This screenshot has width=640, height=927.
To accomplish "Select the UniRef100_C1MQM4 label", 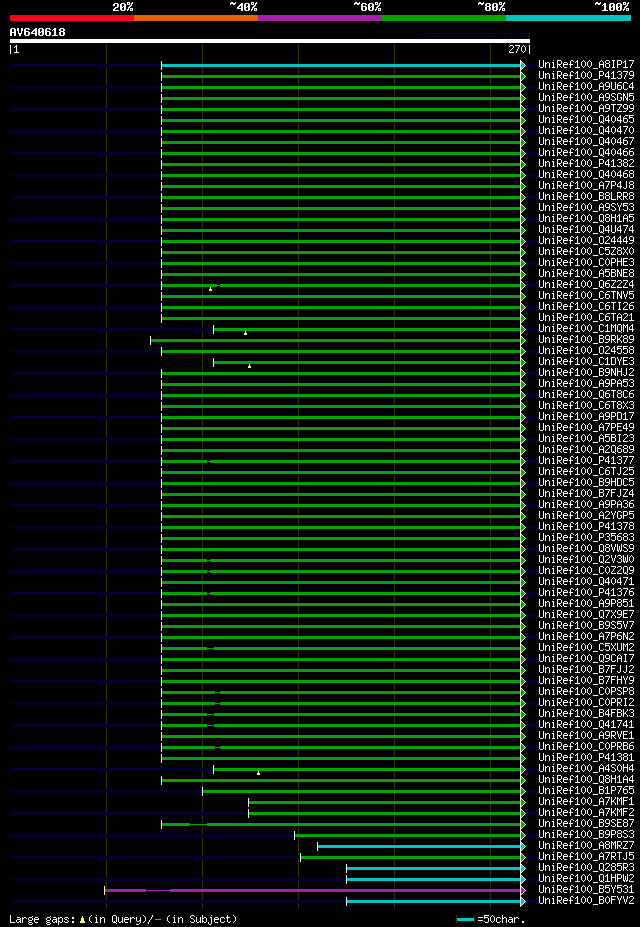I will coord(586,329).
